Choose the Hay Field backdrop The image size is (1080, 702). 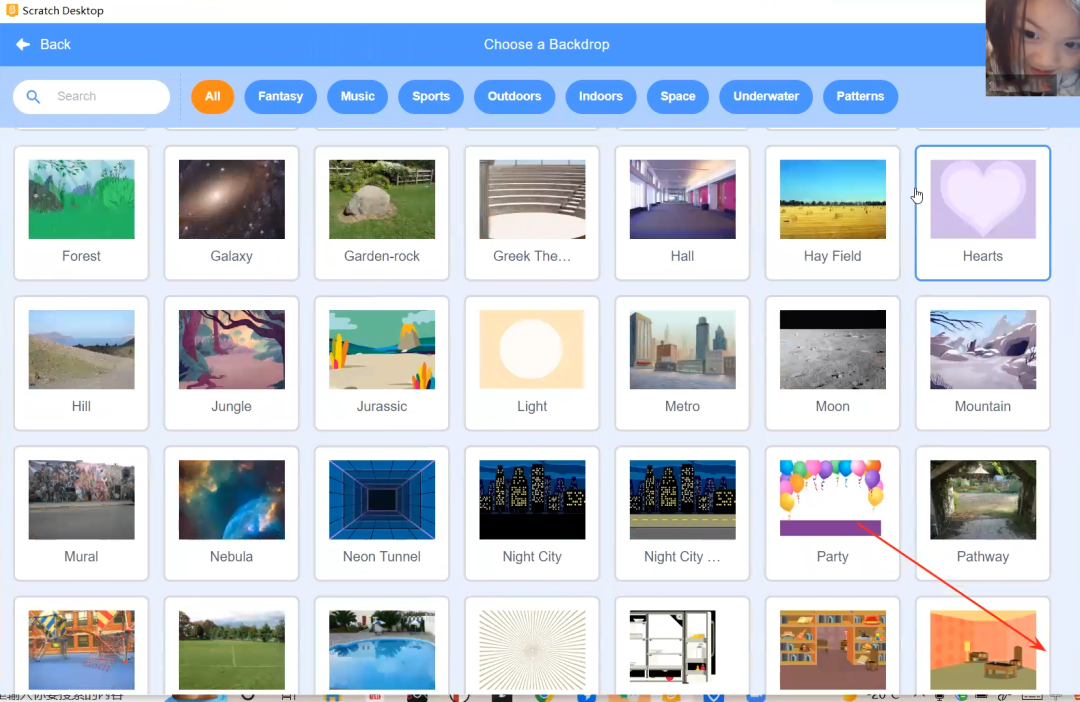[x=832, y=213]
